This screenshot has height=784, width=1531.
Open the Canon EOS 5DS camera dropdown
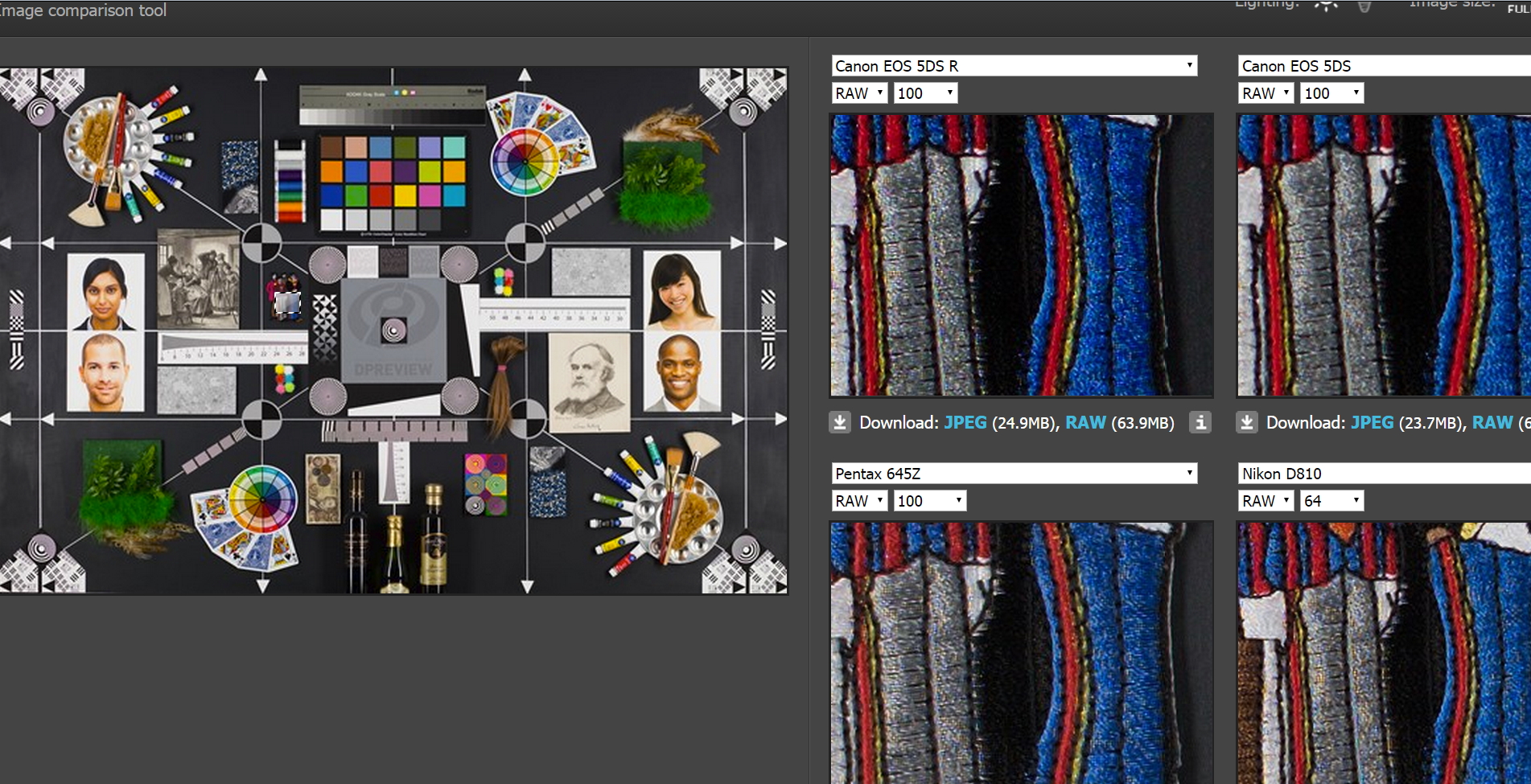pyautogui.click(x=1385, y=66)
